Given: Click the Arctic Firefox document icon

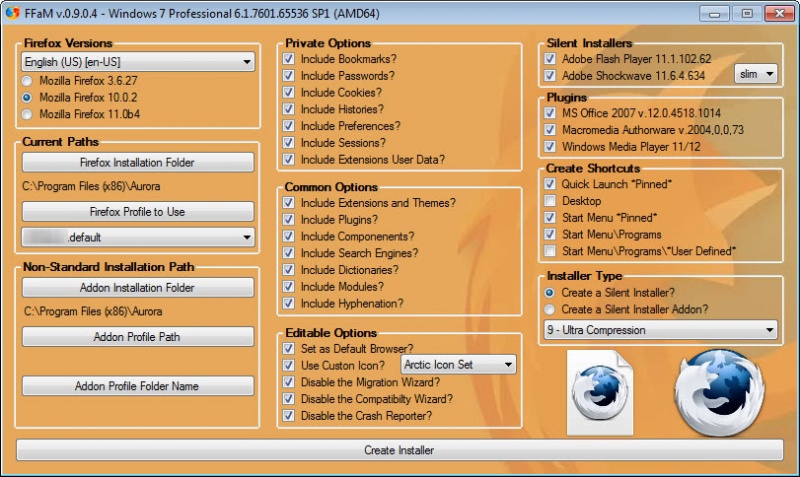Looking at the screenshot, I should 600,393.
